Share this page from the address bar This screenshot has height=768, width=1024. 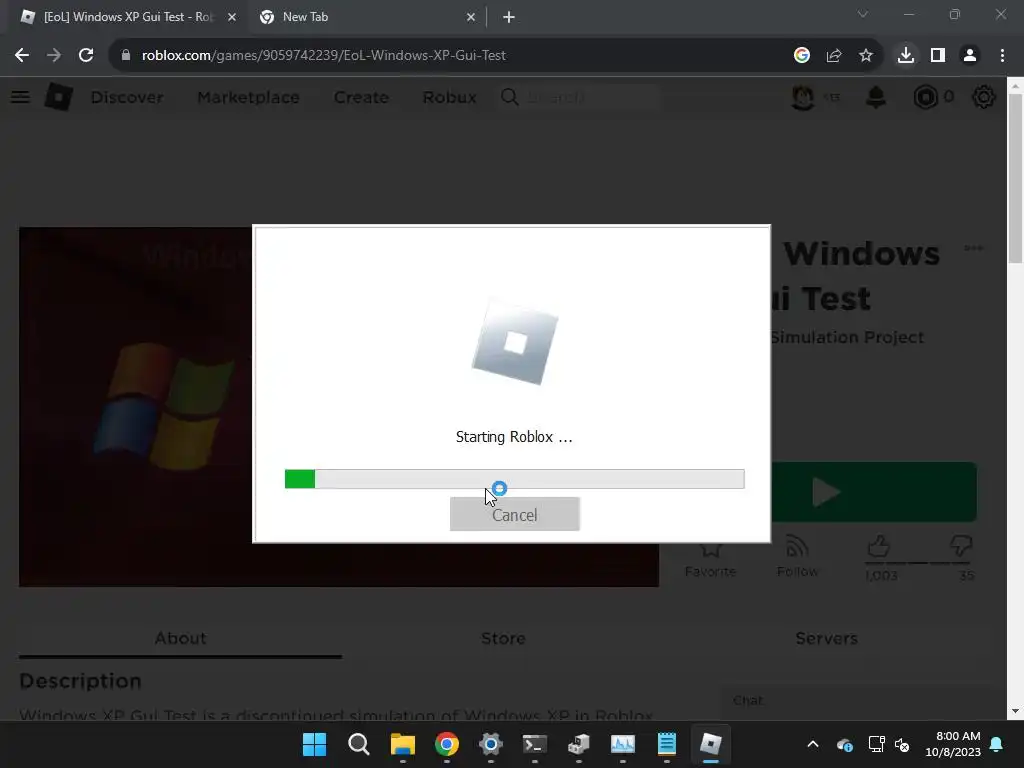tap(834, 56)
